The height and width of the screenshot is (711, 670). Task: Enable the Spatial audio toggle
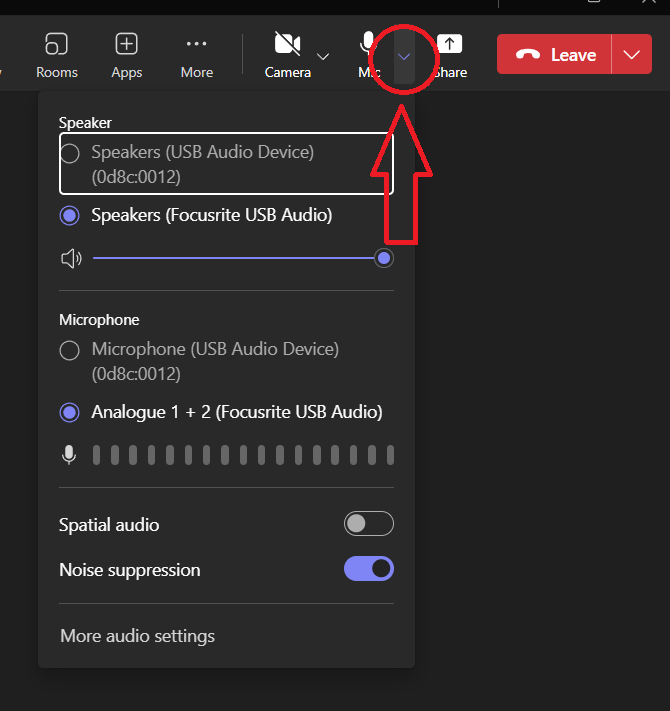(368, 524)
